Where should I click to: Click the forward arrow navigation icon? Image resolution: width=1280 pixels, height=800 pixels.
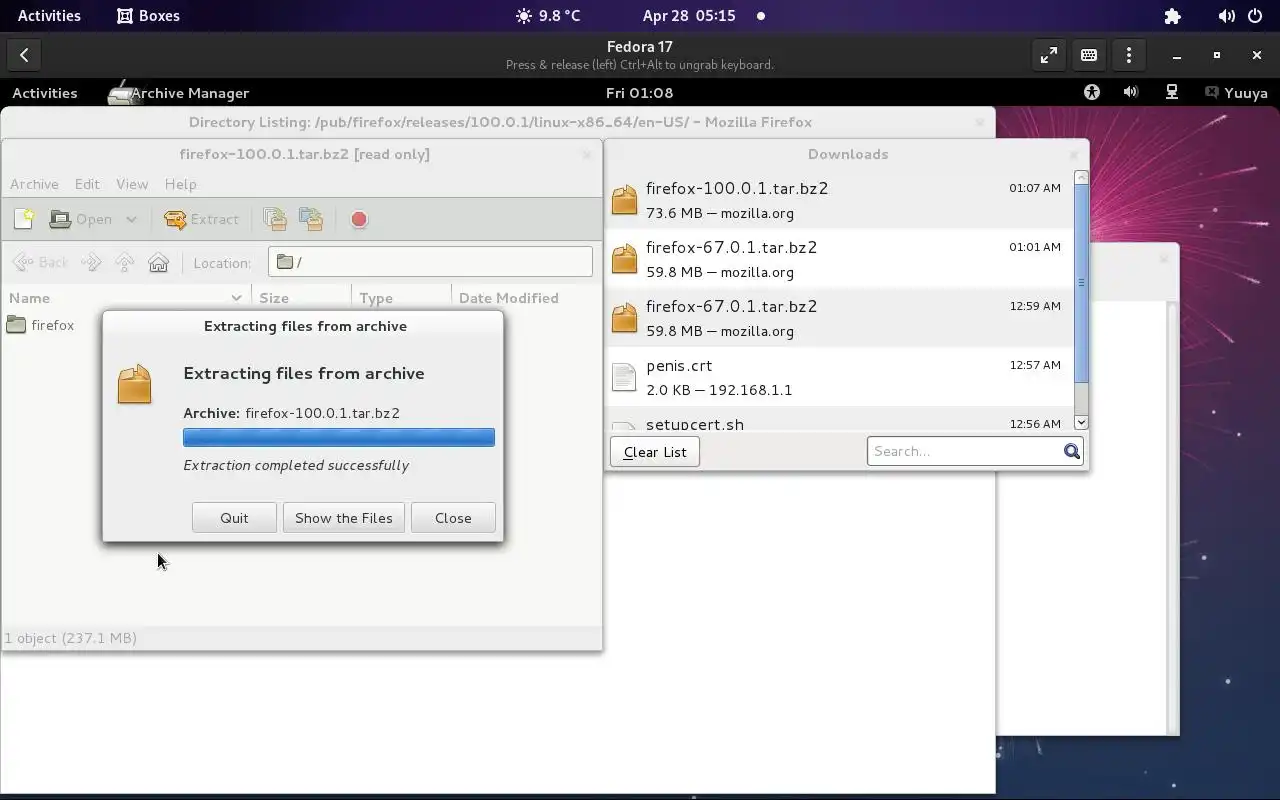91,262
